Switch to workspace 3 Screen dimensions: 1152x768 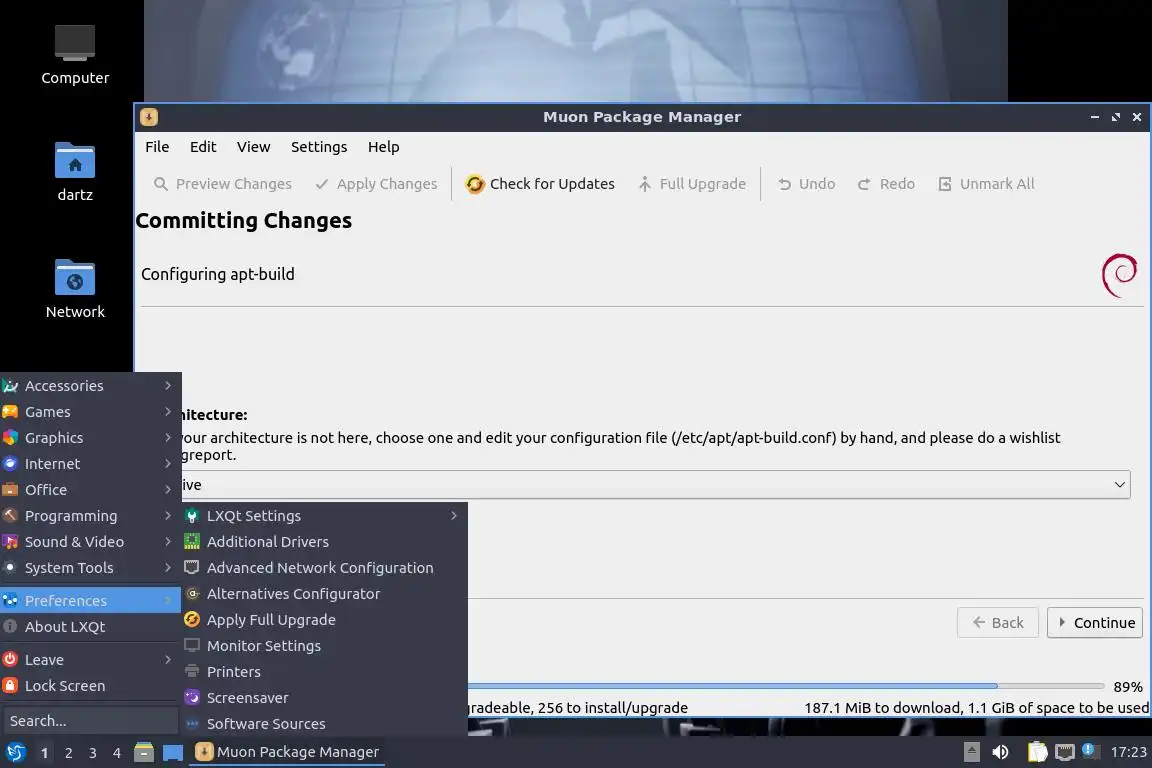pyautogui.click(x=93, y=753)
